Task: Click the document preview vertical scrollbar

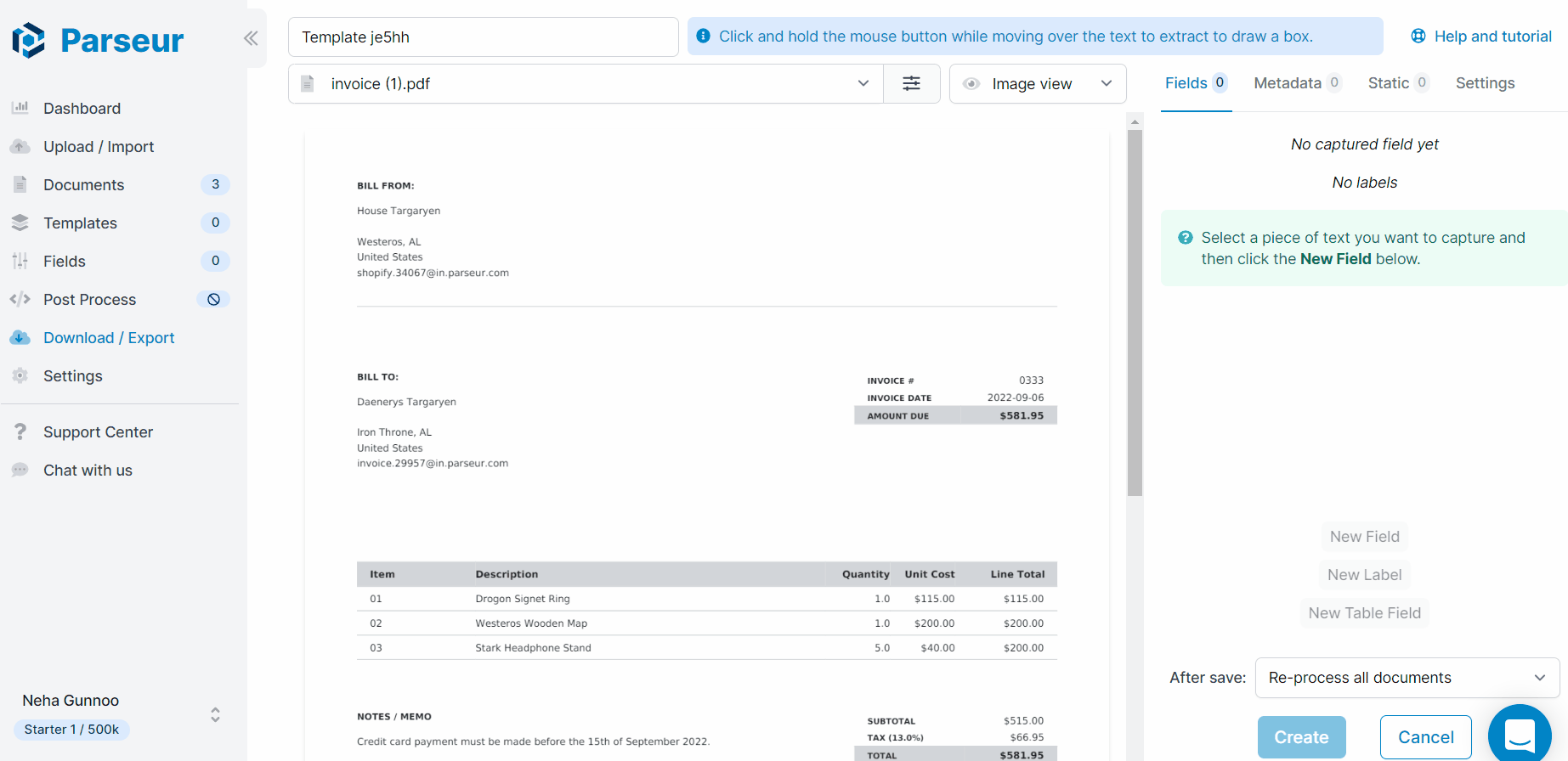Action: point(1135,313)
